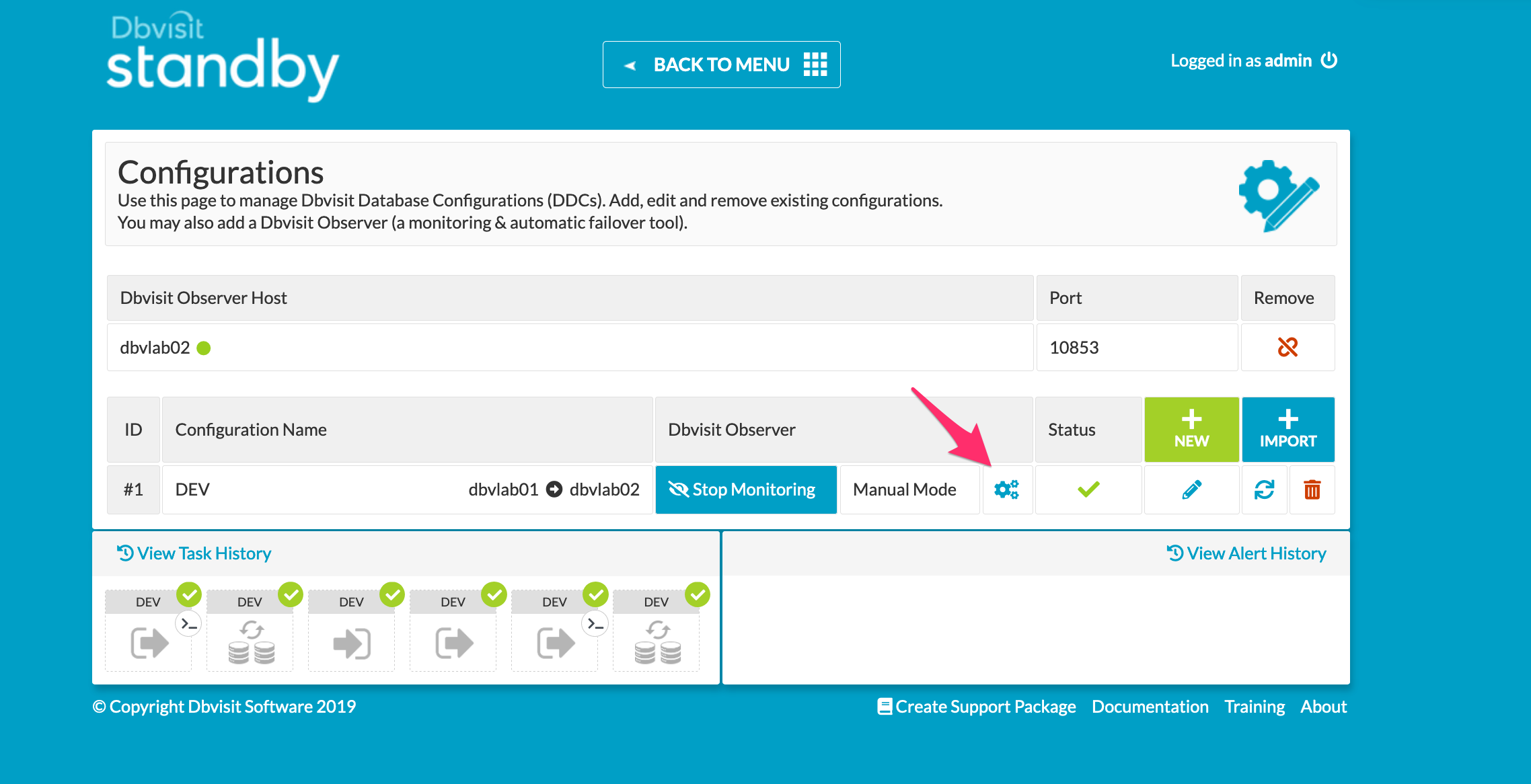Open the Training footer link
This screenshot has height=784, width=1531.
point(1255,707)
